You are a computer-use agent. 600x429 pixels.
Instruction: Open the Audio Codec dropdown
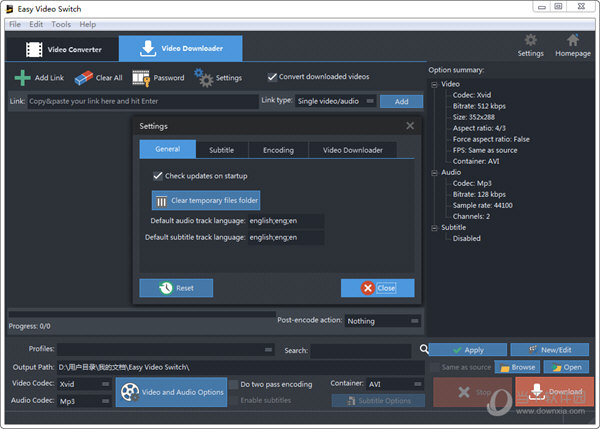(84, 401)
